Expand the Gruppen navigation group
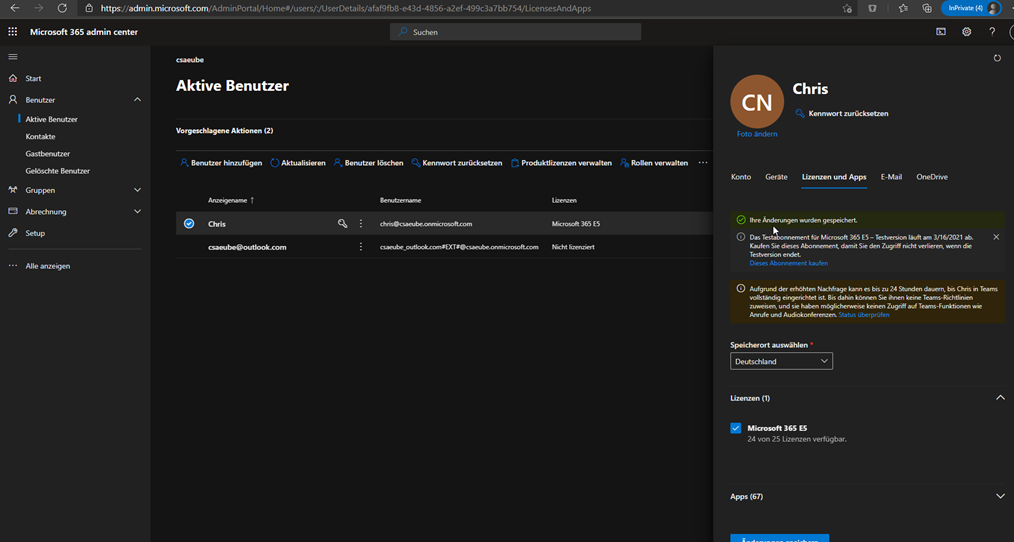This screenshot has width=1014, height=542. click(137, 190)
